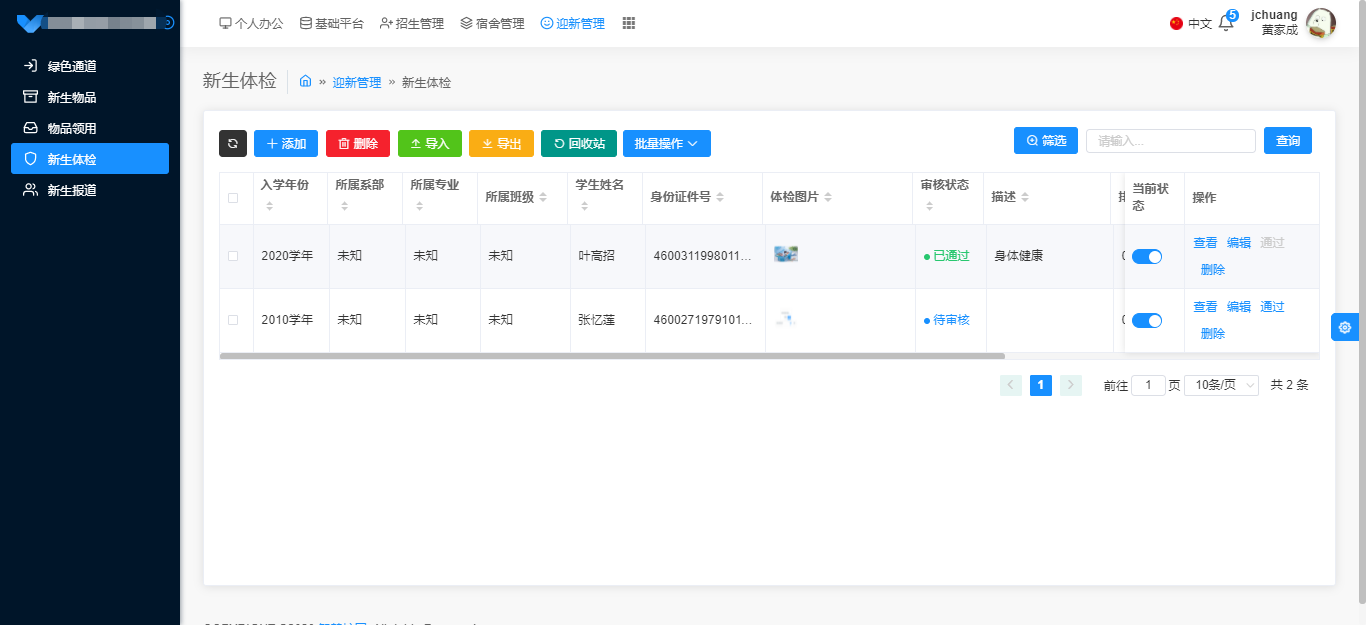This screenshot has width=1366, height=625.
Task: Open 新生物品 in sidebar
Action: click(90, 97)
